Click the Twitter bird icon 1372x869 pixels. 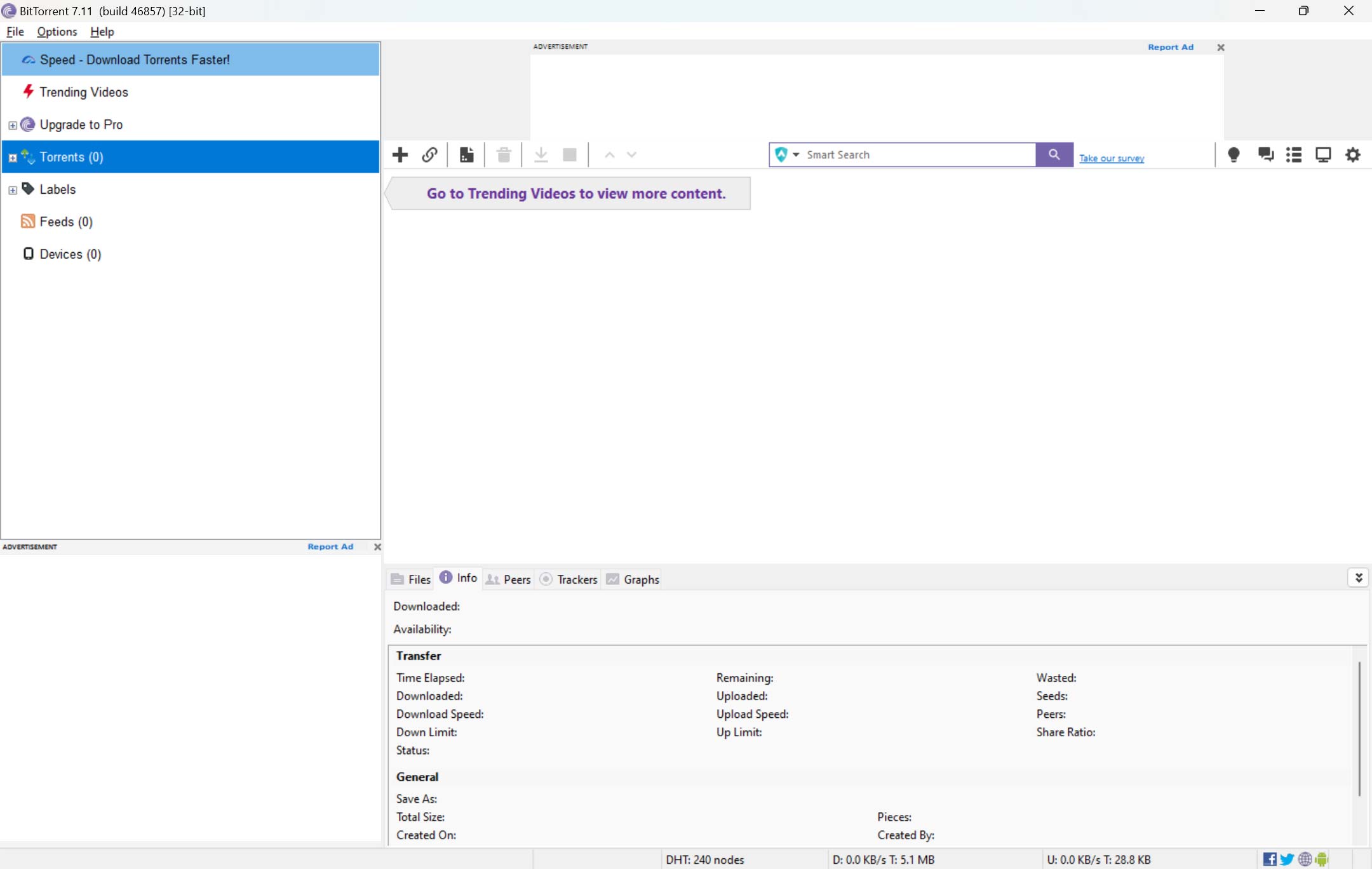(x=1287, y=859)
